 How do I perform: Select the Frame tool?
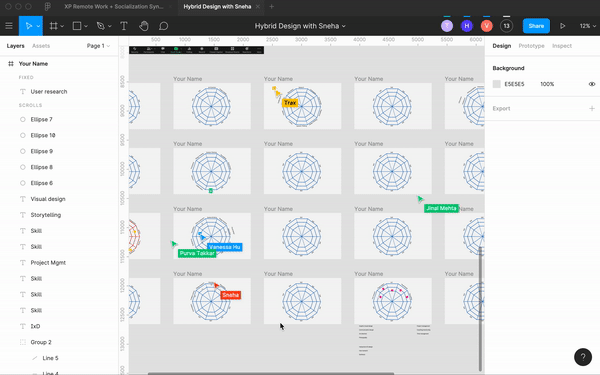[54, 26]
